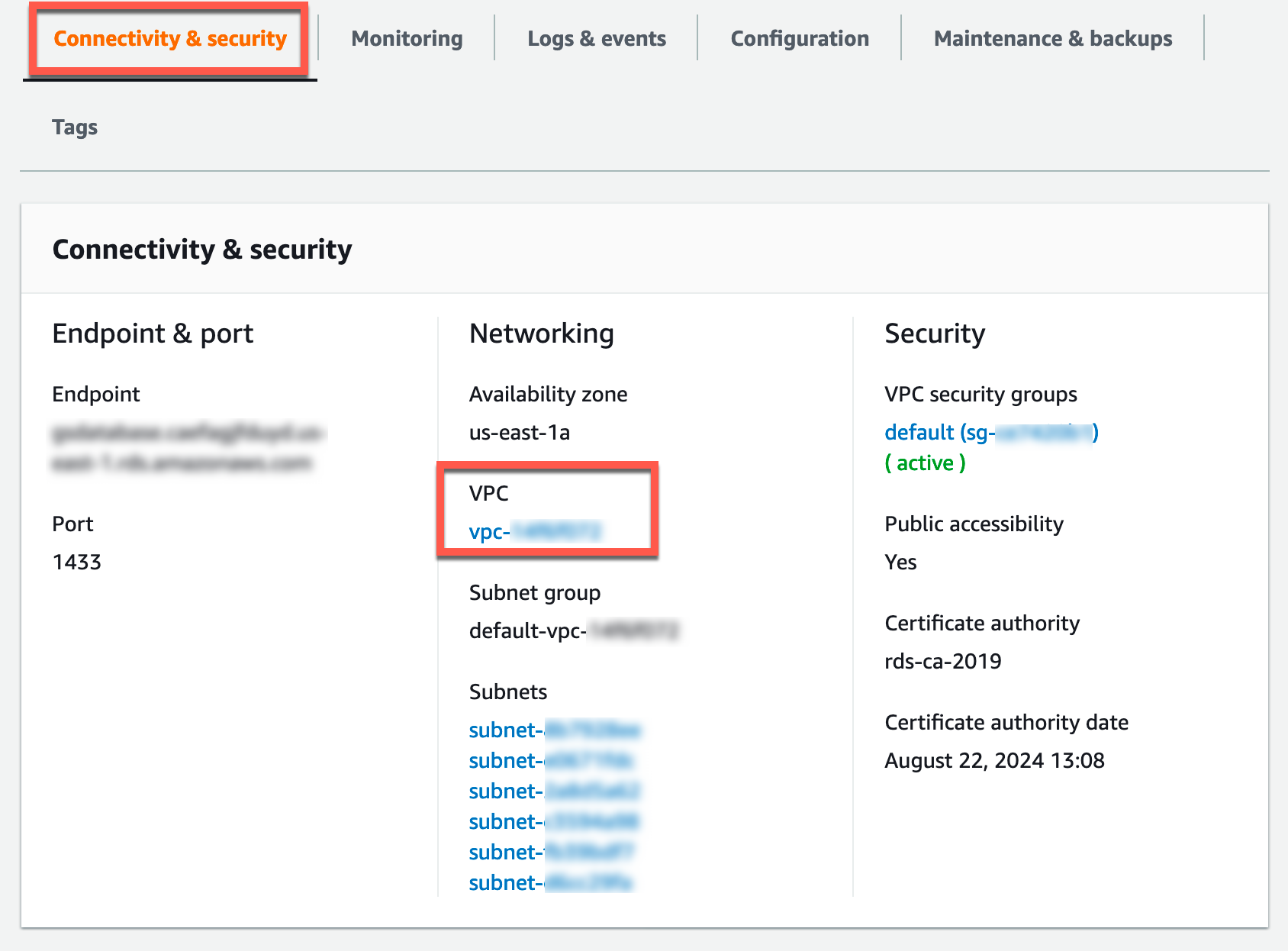Switch to the Monitoring tab

click(x=407, y=39)
